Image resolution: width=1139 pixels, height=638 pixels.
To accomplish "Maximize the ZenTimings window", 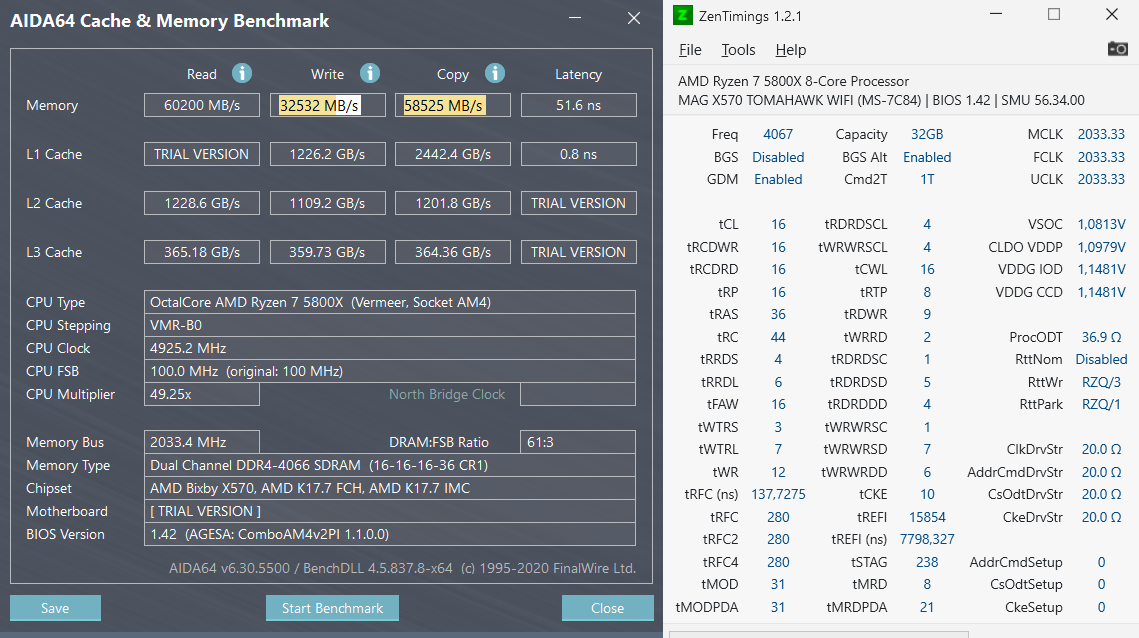I will point(1054,14).
